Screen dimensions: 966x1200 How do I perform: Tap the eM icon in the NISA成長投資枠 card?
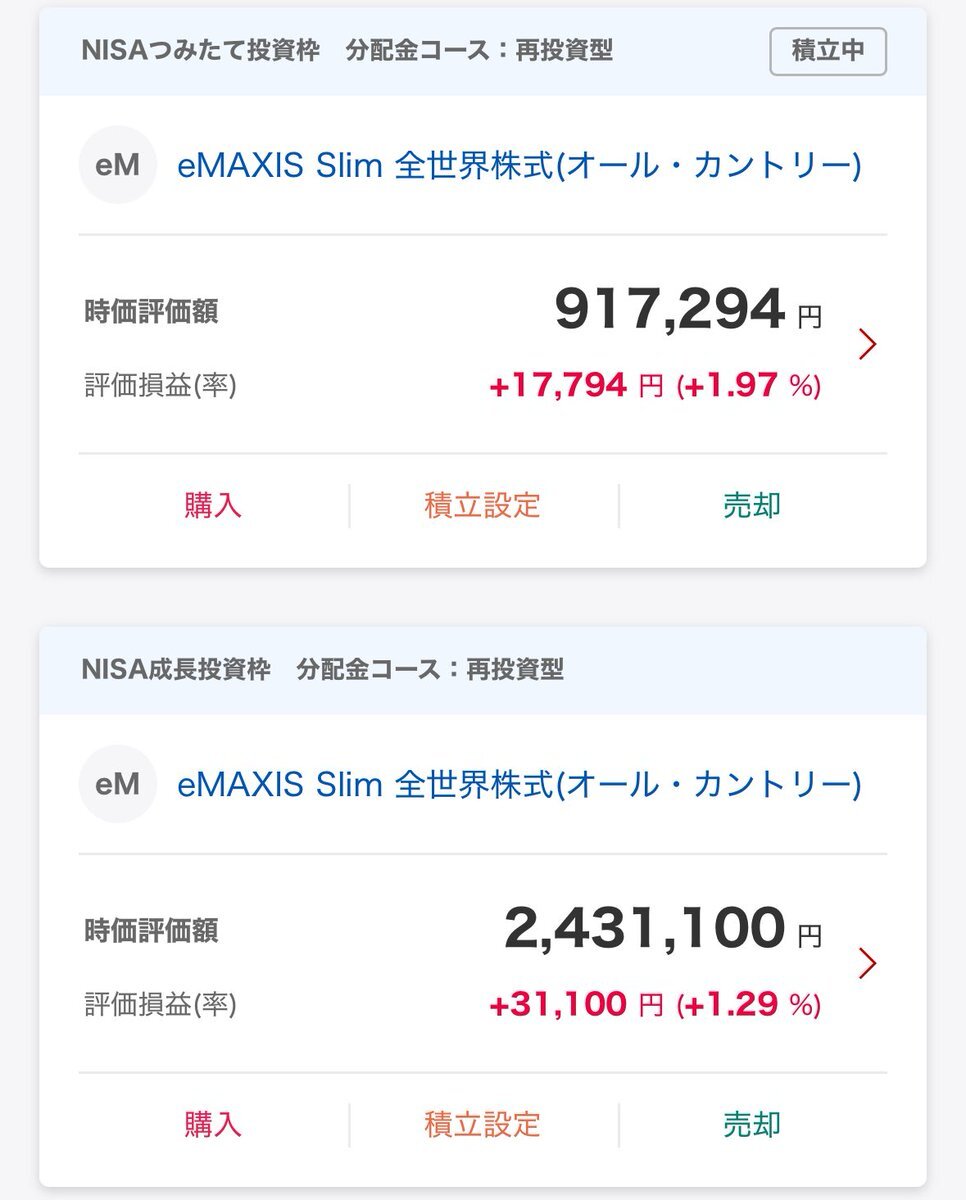118,784
